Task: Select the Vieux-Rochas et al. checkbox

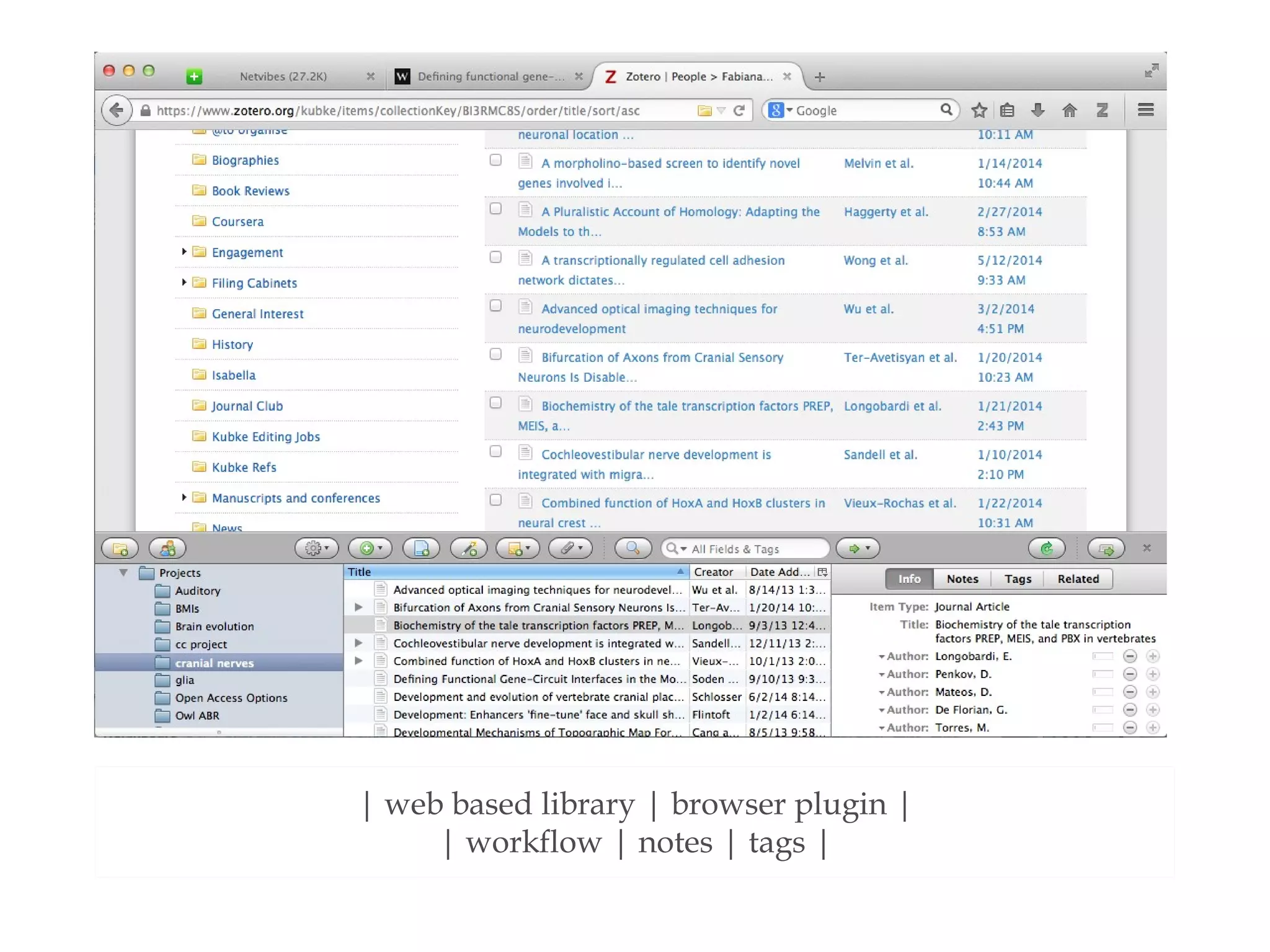Action: (x=495, y=500)
